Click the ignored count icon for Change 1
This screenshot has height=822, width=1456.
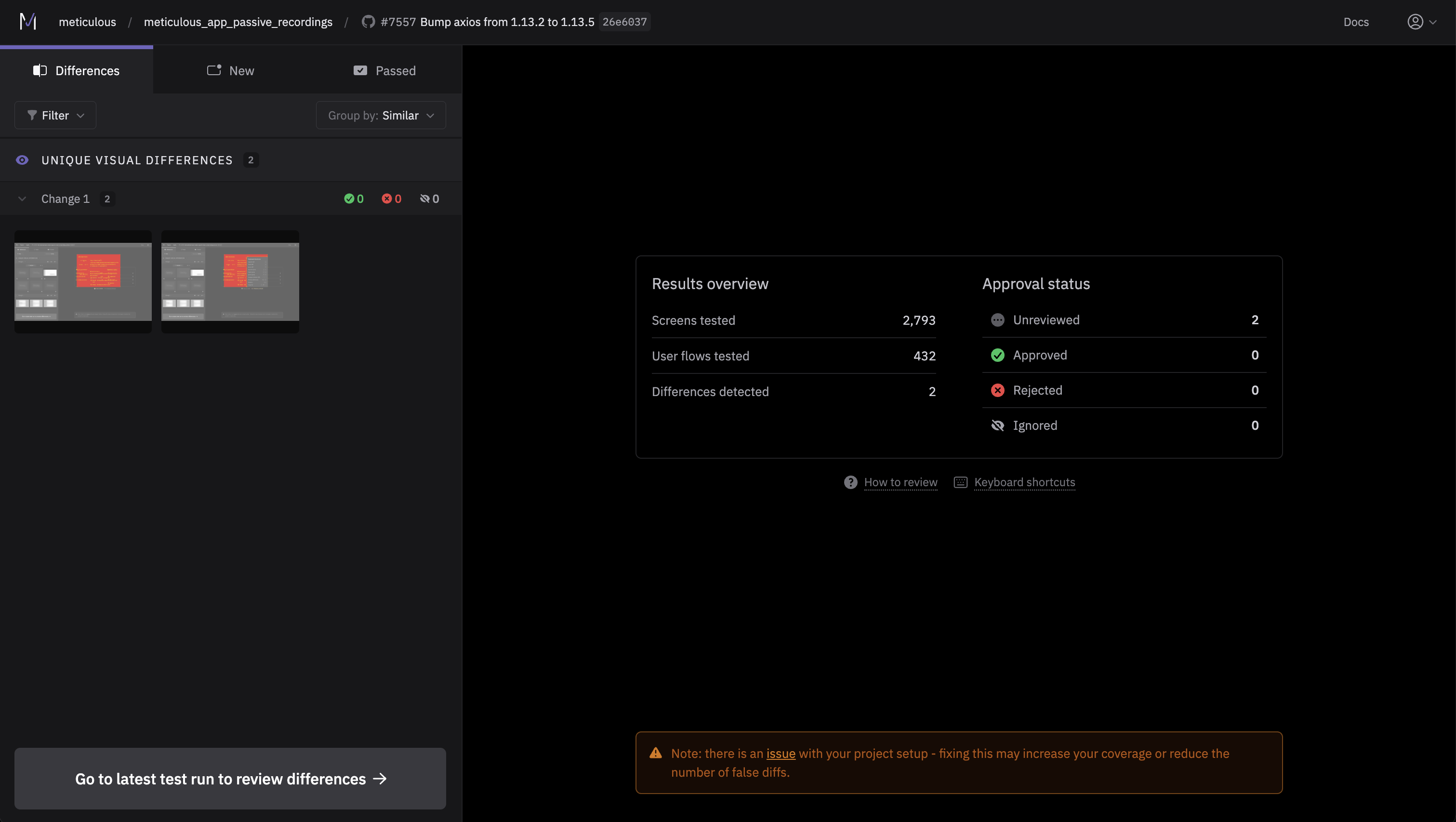pos(424,199)
